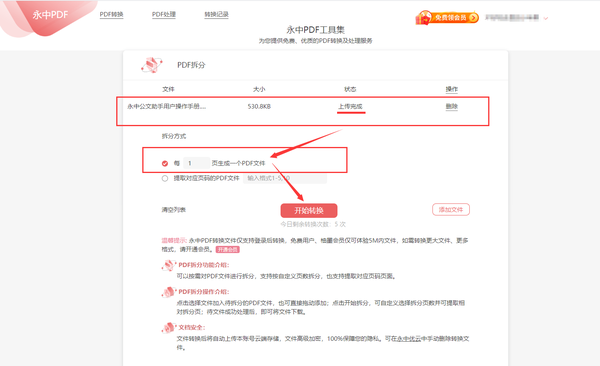This screenshot has height=366, width=600.
Task: Click the 文件 column header
Action: (168, 89)
